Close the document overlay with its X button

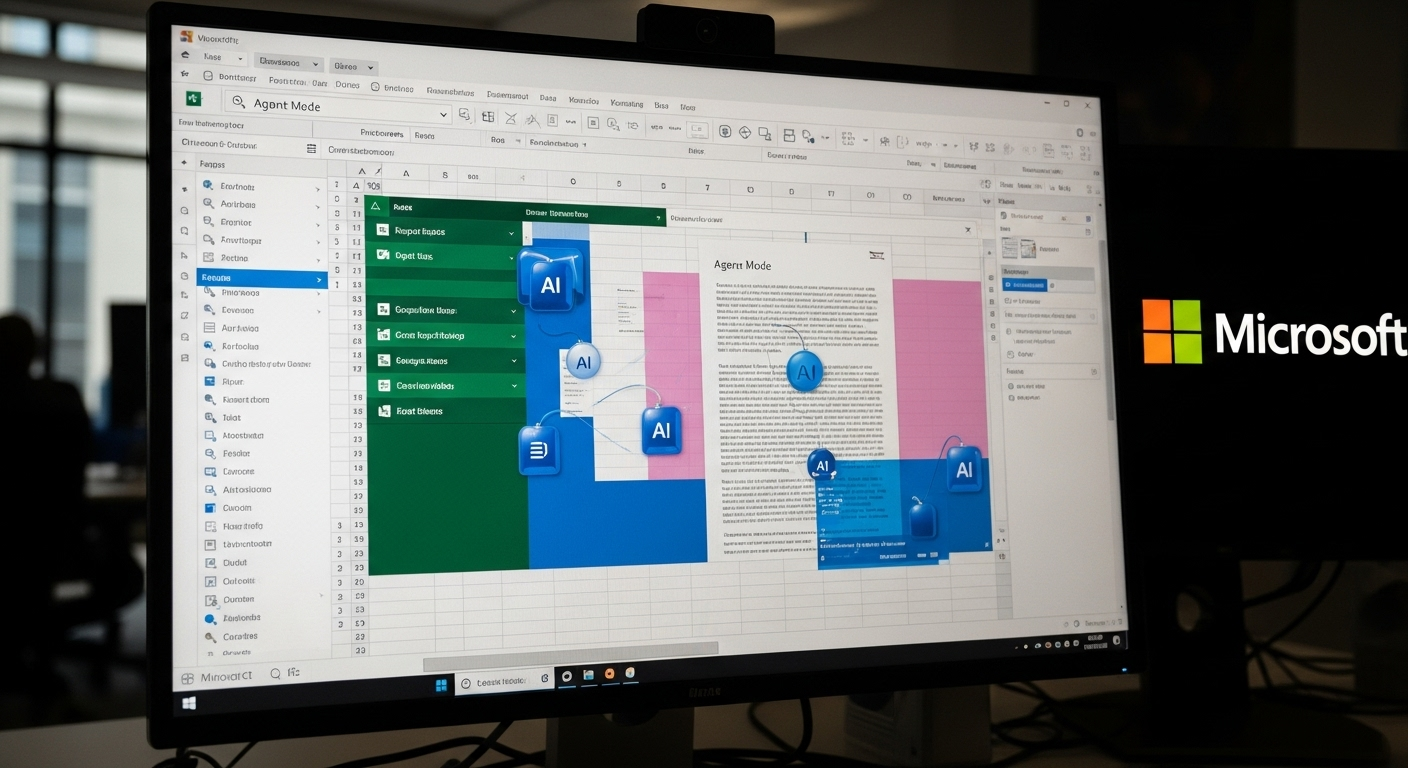(967, 230)
